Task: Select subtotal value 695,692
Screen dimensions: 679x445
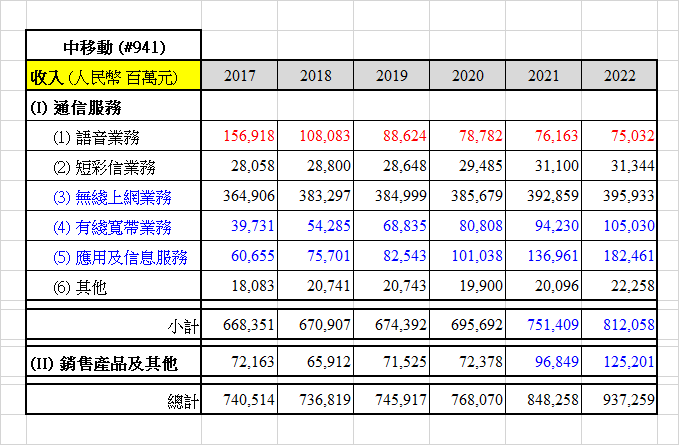Action: [x=477, y=325]
